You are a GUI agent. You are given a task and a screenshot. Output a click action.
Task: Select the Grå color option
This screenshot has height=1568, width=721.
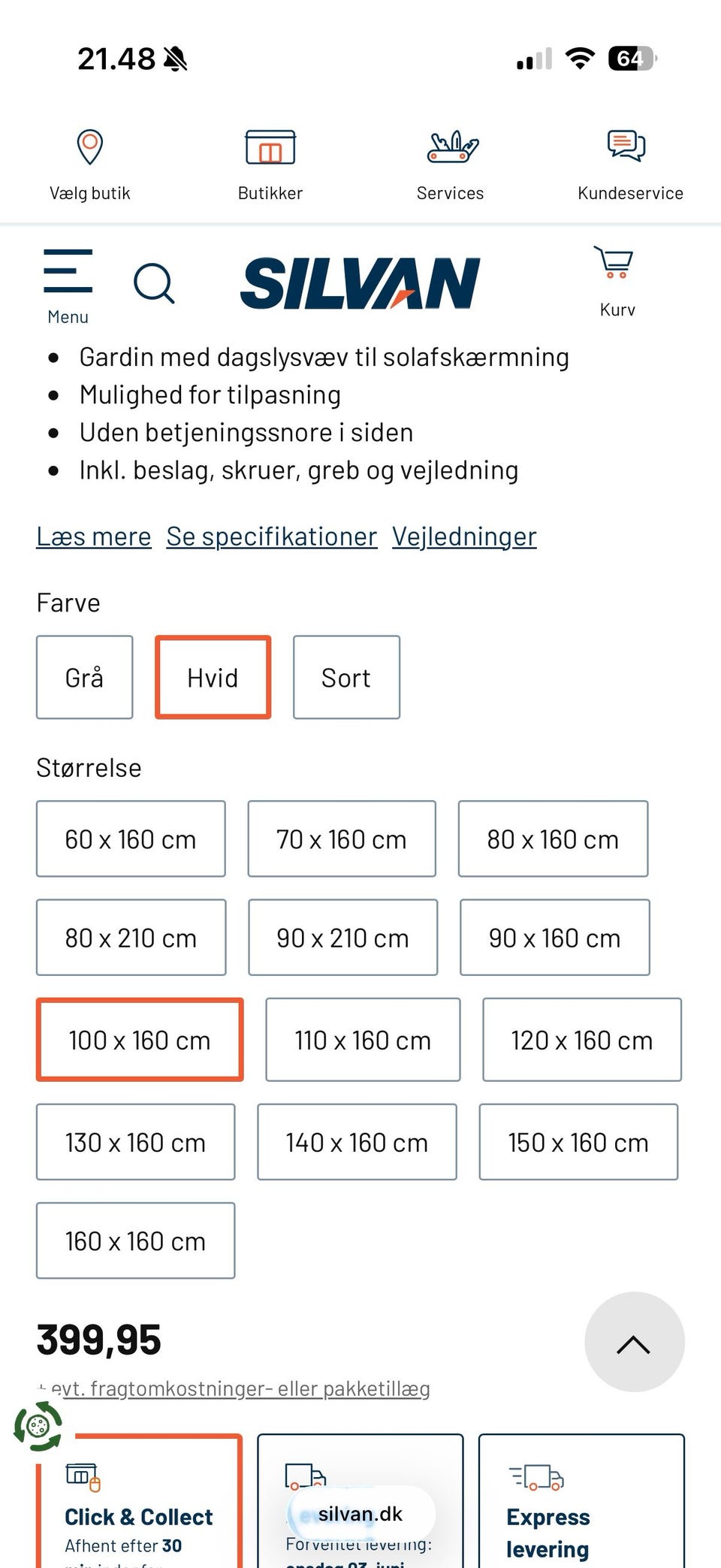point(85,678)
